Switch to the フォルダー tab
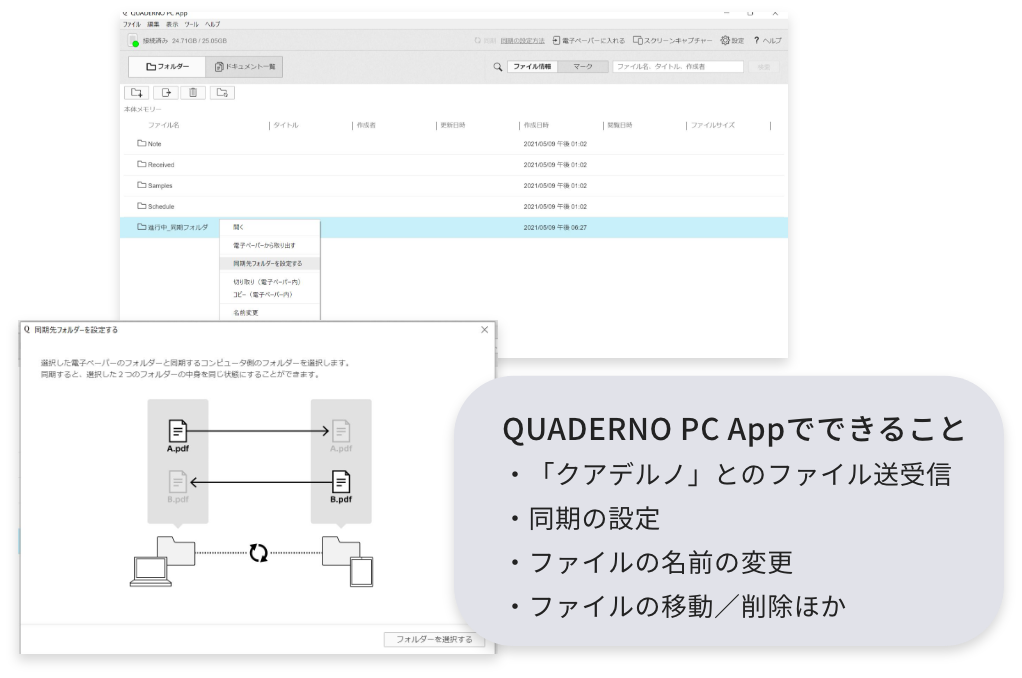The width and height of the screenshot is (1022, 678). [x=166, y=67]
